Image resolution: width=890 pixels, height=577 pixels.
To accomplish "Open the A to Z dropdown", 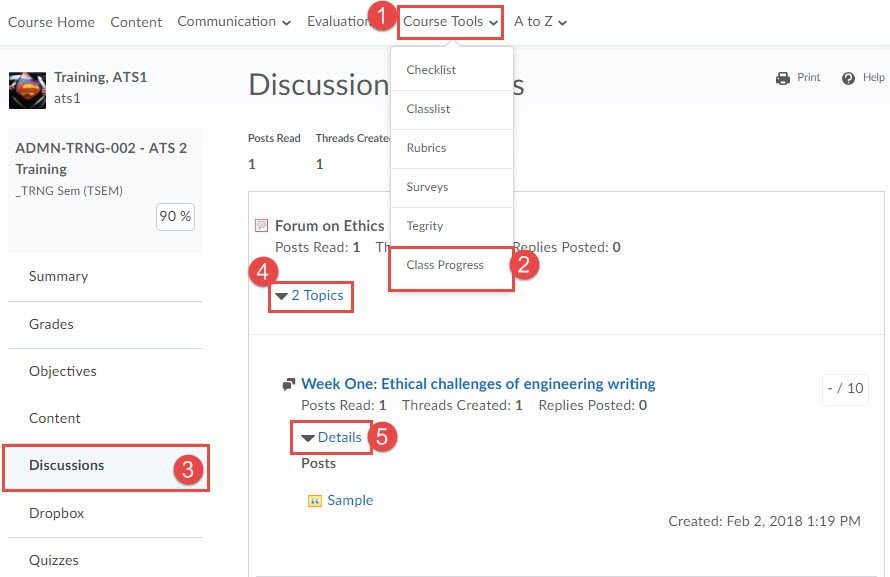I will pos(540,22).
